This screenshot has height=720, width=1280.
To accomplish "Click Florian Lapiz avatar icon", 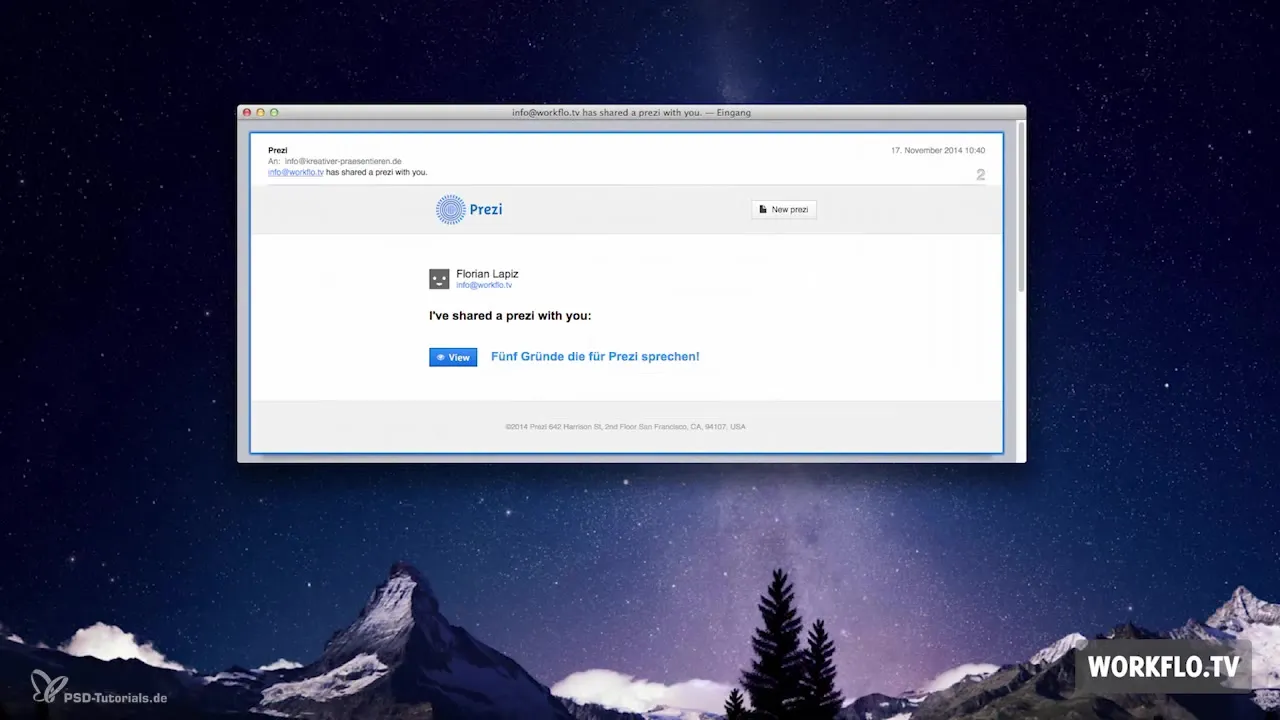I will point(439,279).
